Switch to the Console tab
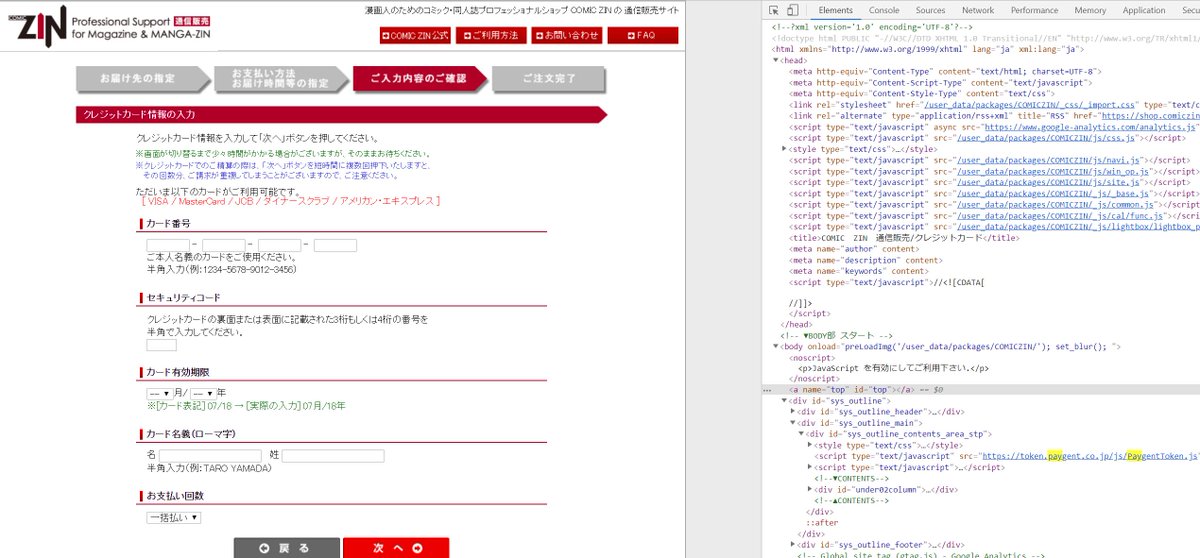Screen dimensions: 1200x558 coord(884,10)
